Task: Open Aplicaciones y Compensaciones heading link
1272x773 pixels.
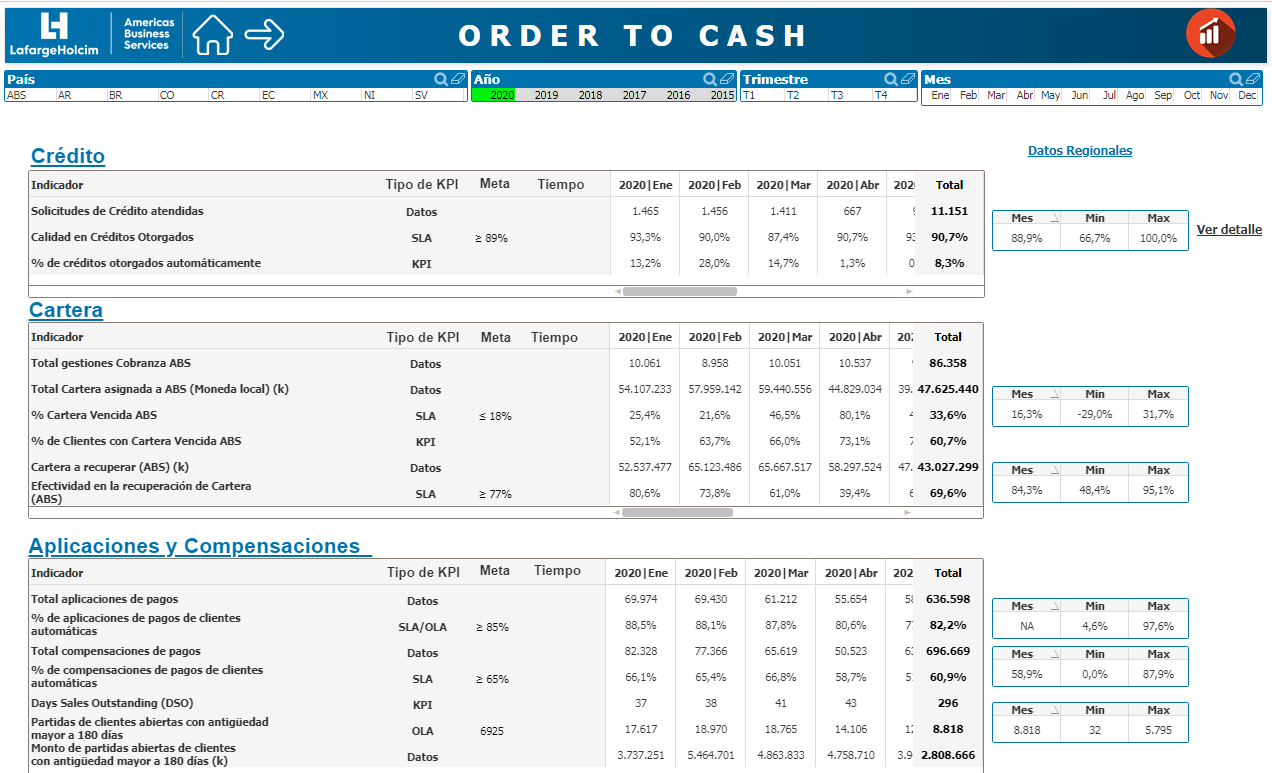Action: (200, 546)
